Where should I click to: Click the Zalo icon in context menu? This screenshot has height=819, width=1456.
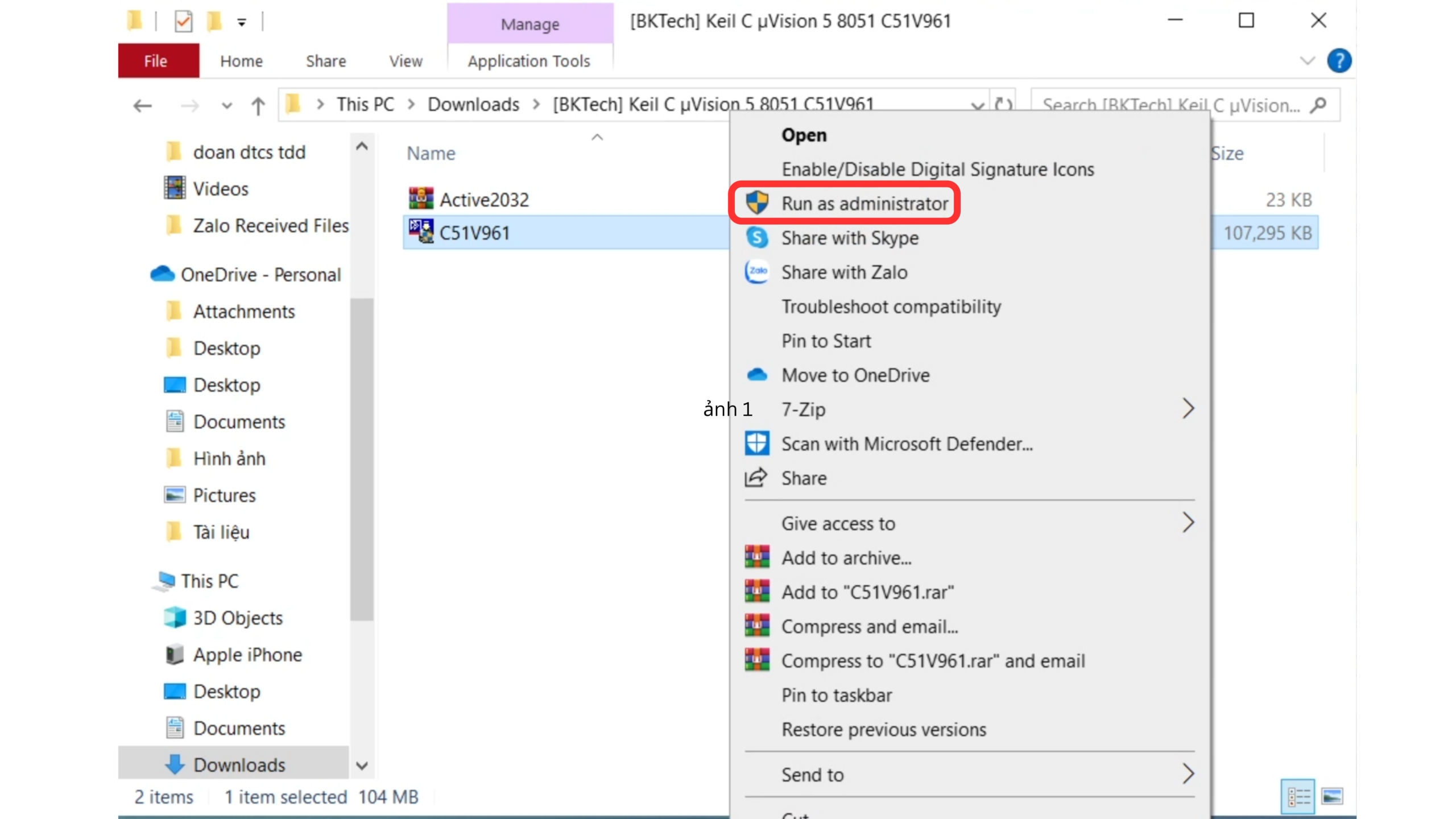757,272
